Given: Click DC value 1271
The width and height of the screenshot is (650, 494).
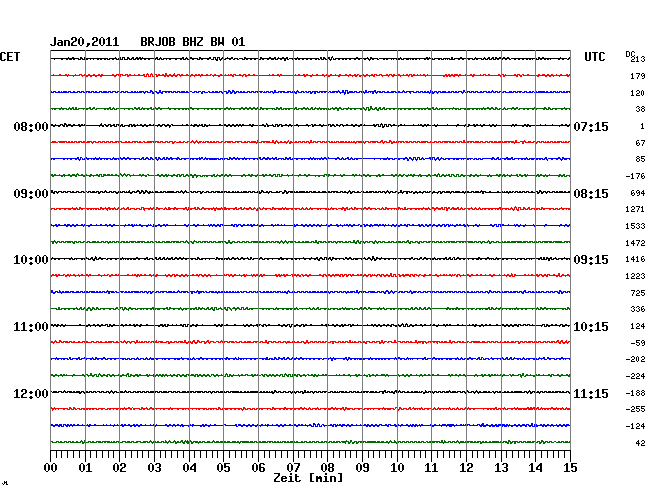Looking at the screenshot, I should [x=635, y=209].
